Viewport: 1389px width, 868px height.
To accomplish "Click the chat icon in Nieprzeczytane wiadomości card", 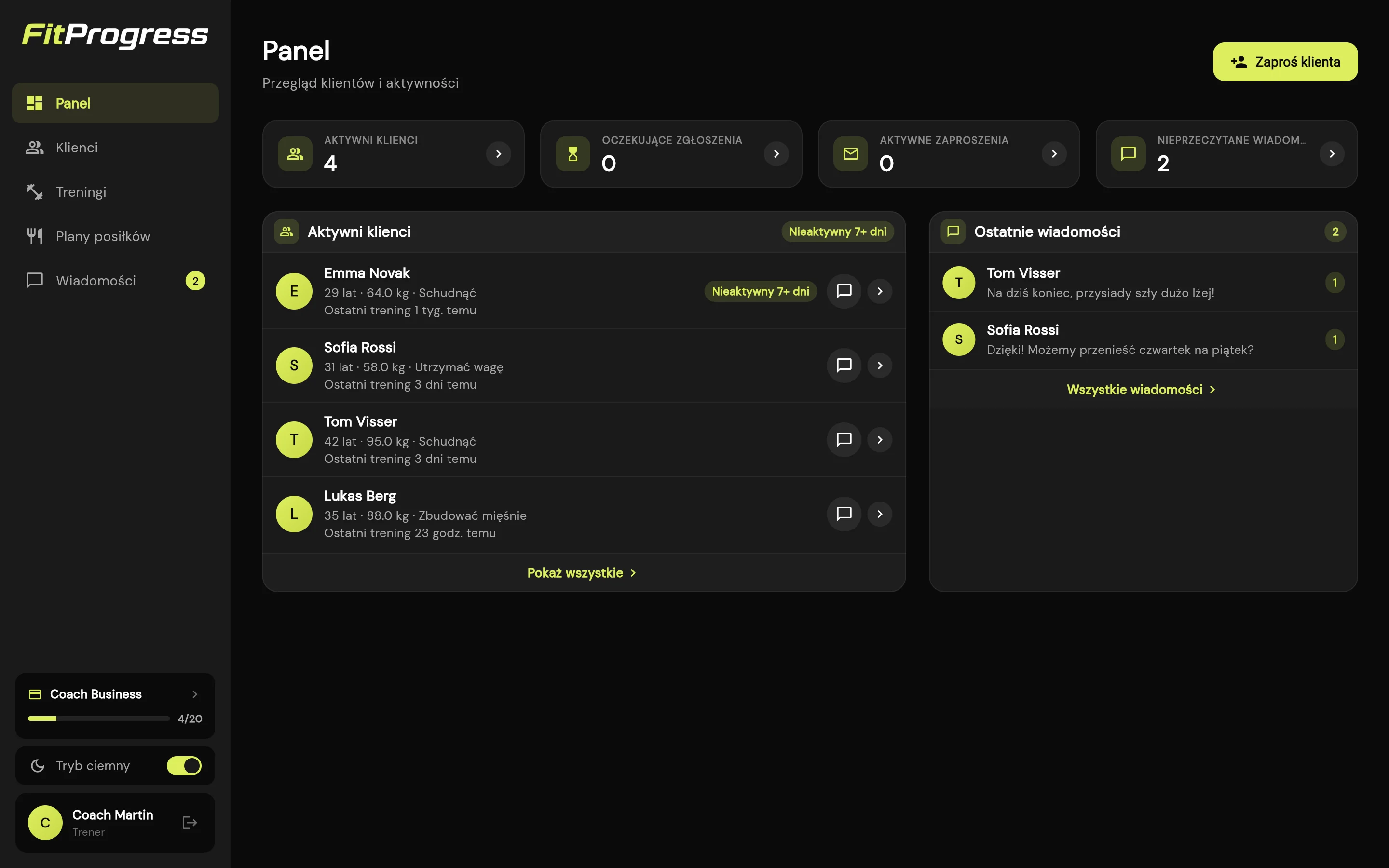I will tap(1129, 153).
